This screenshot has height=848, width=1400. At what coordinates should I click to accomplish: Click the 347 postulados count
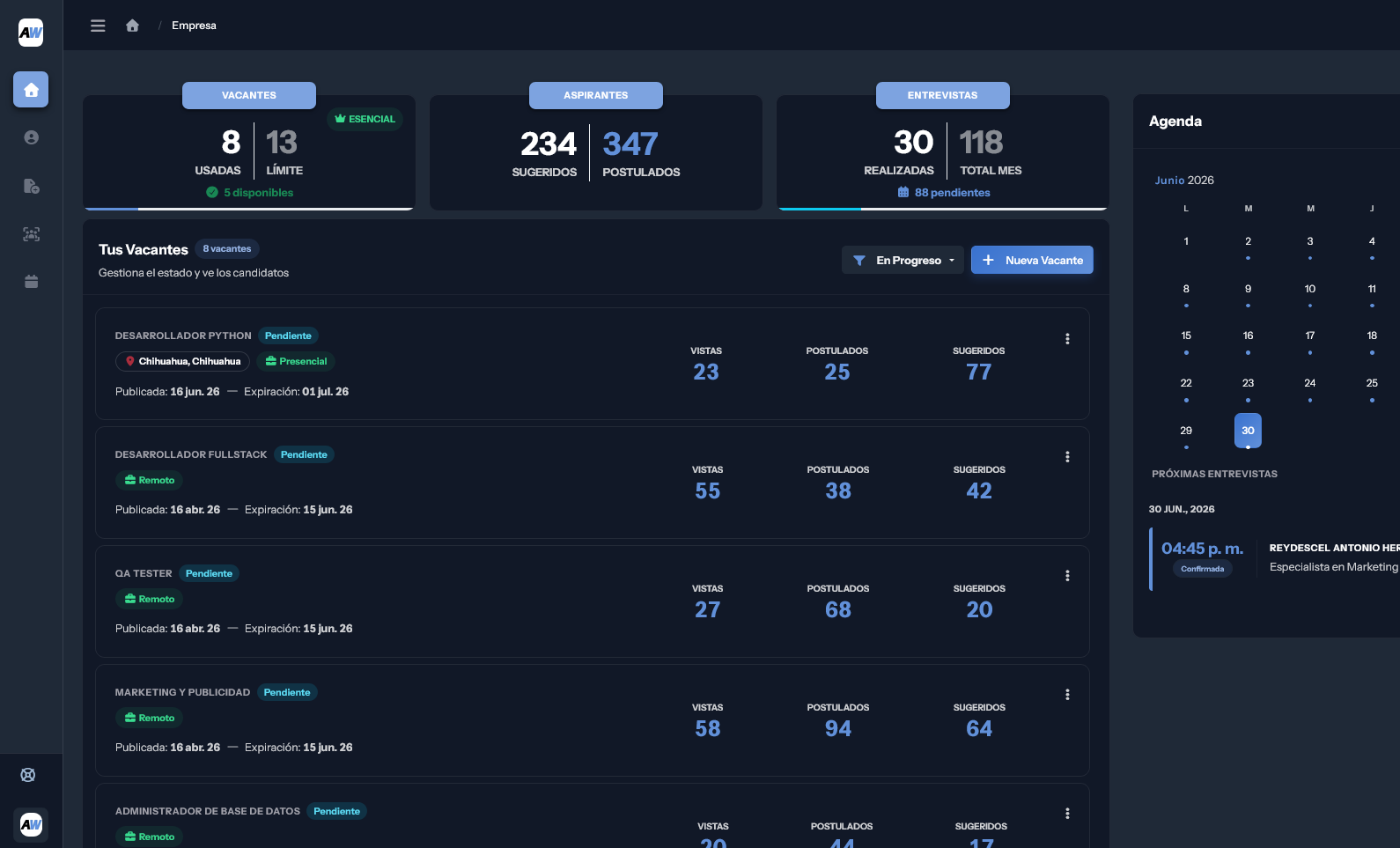pyautogui.click(x=630, y=144)
